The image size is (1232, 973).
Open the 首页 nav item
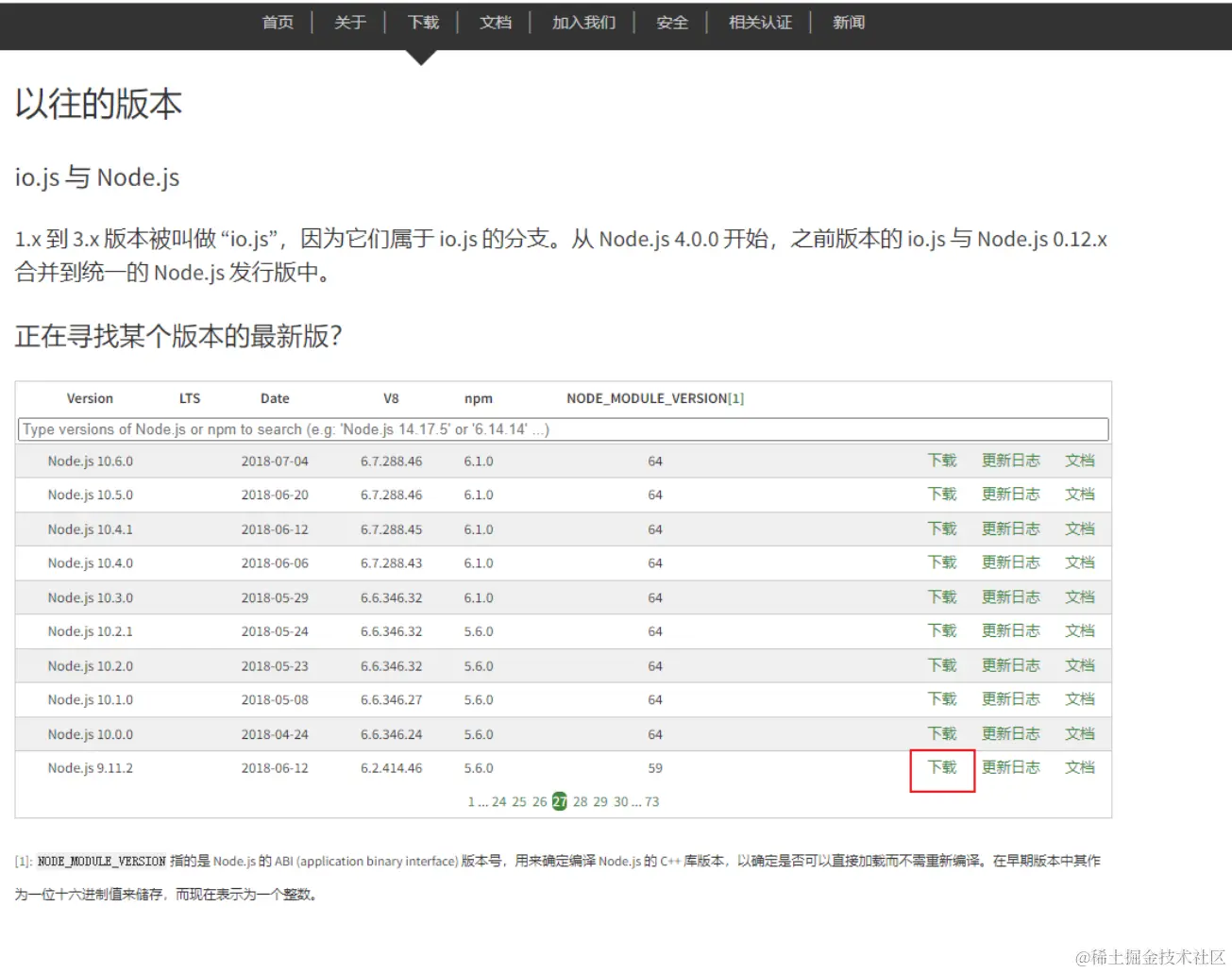[278, 22]
